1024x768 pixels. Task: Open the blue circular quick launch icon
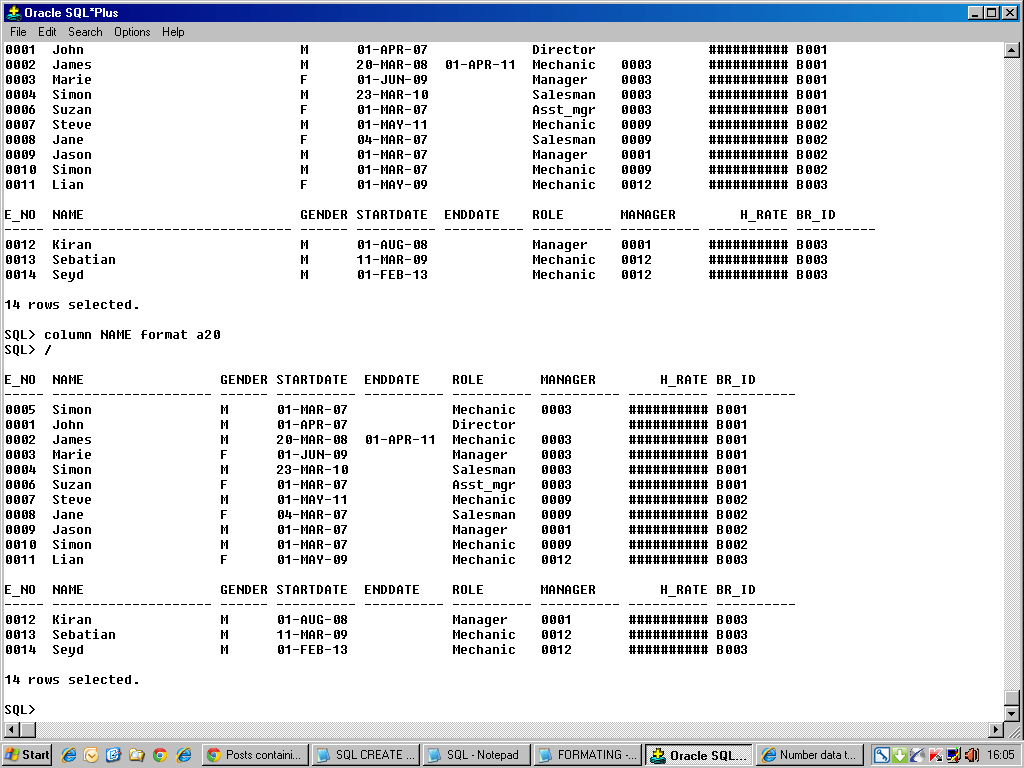tap(113, 755)
